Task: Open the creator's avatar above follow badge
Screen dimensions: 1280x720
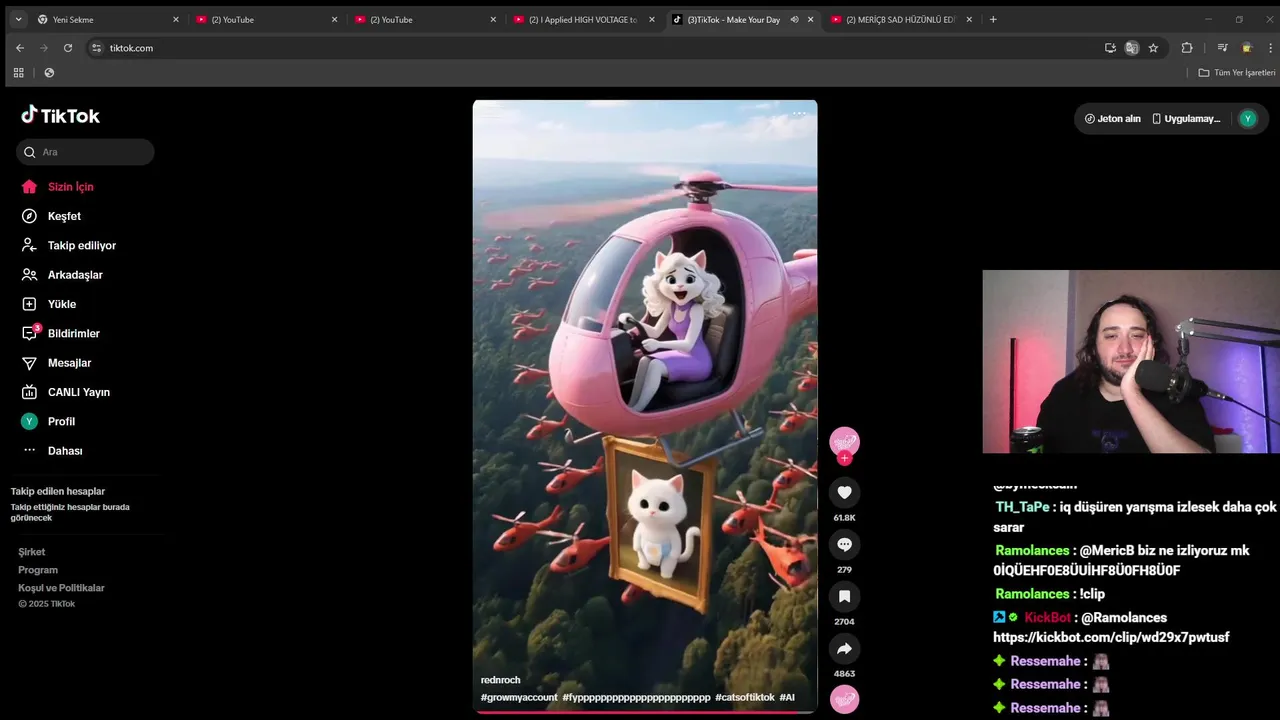Action: tap(844, 441)
